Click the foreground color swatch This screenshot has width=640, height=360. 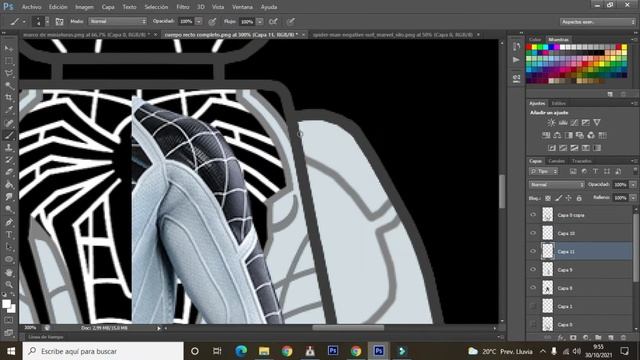coord(6,304)
